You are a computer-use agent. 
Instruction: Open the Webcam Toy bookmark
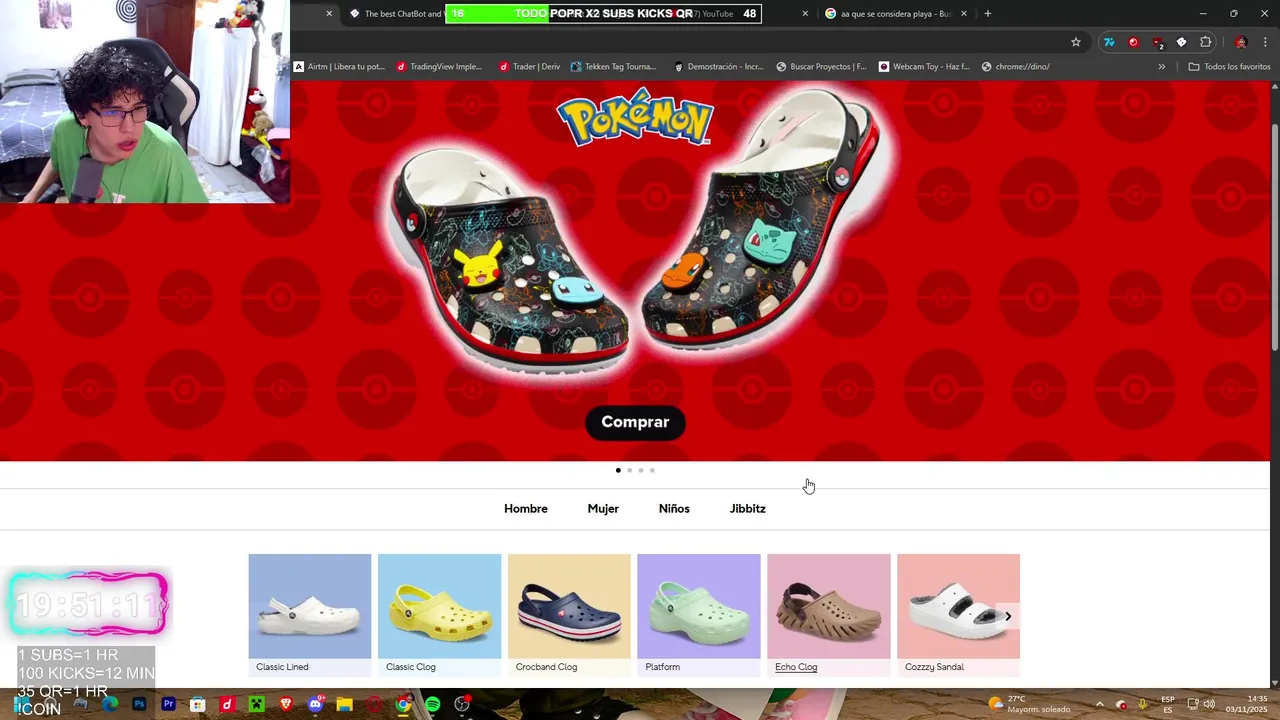[x=925, y=67]
